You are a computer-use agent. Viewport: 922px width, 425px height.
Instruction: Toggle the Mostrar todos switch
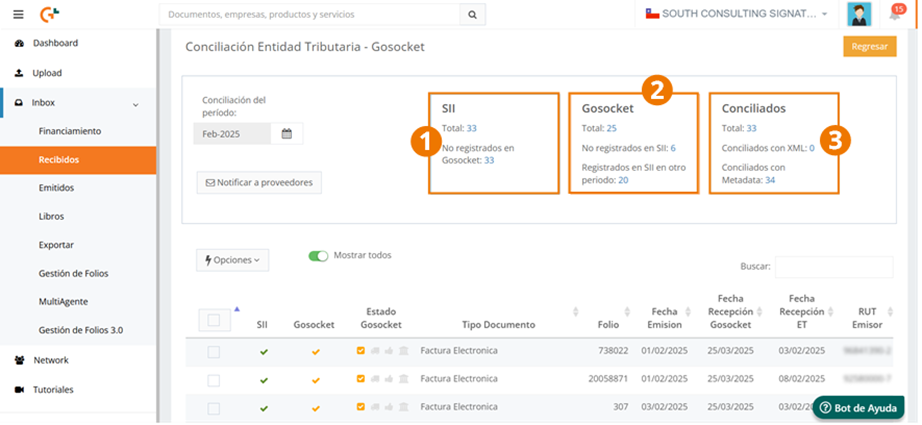tap(318, 256)
